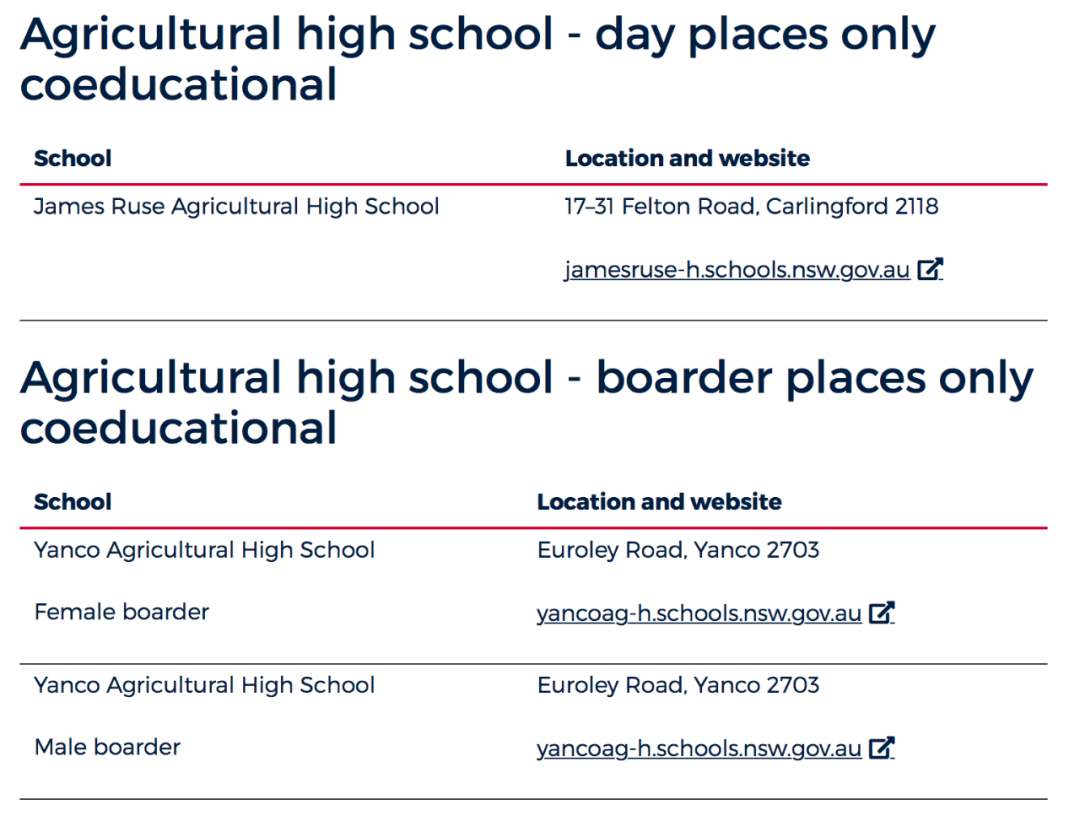1080x832 pixels.
Task: Click Euroley Road address in Male boarder row
Action: point(678,685)
